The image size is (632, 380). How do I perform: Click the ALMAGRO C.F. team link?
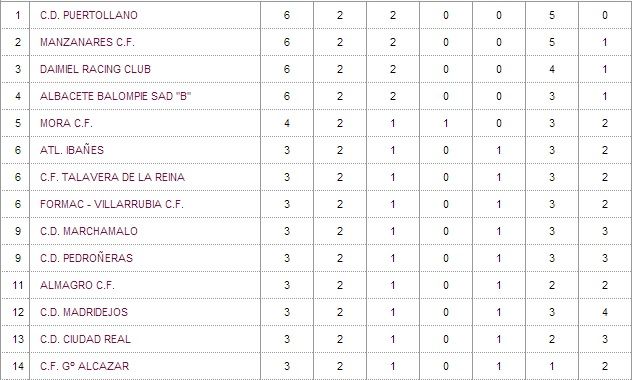[x=77, y=285]
